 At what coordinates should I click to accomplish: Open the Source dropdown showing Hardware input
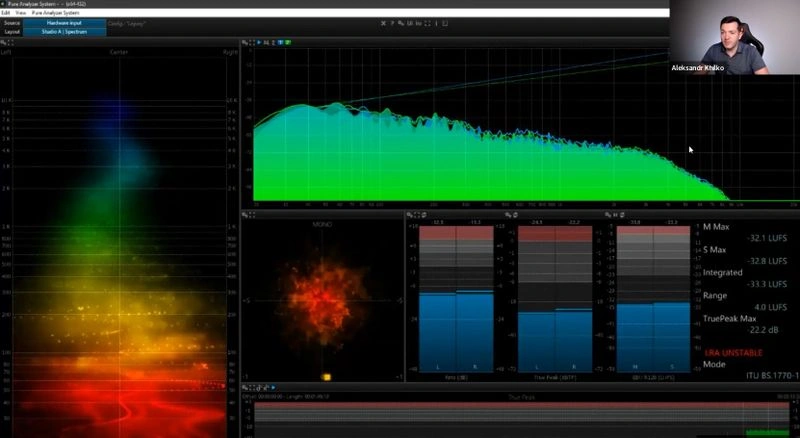click(64, 23)
